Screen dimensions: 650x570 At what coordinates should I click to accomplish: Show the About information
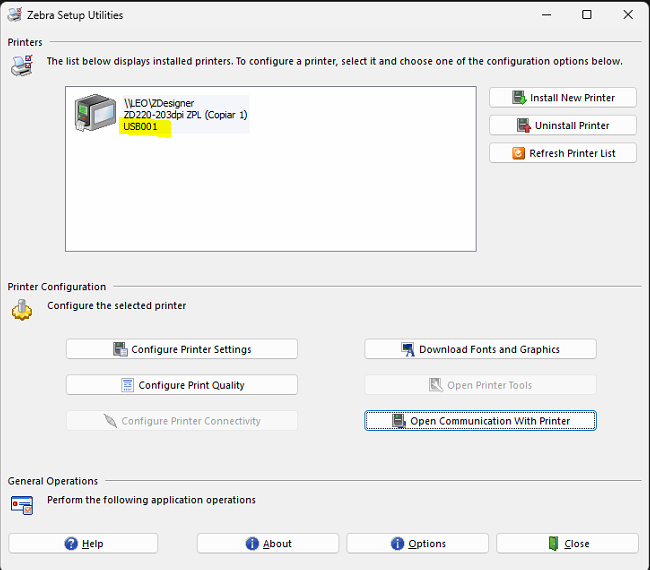click(268, 543)
